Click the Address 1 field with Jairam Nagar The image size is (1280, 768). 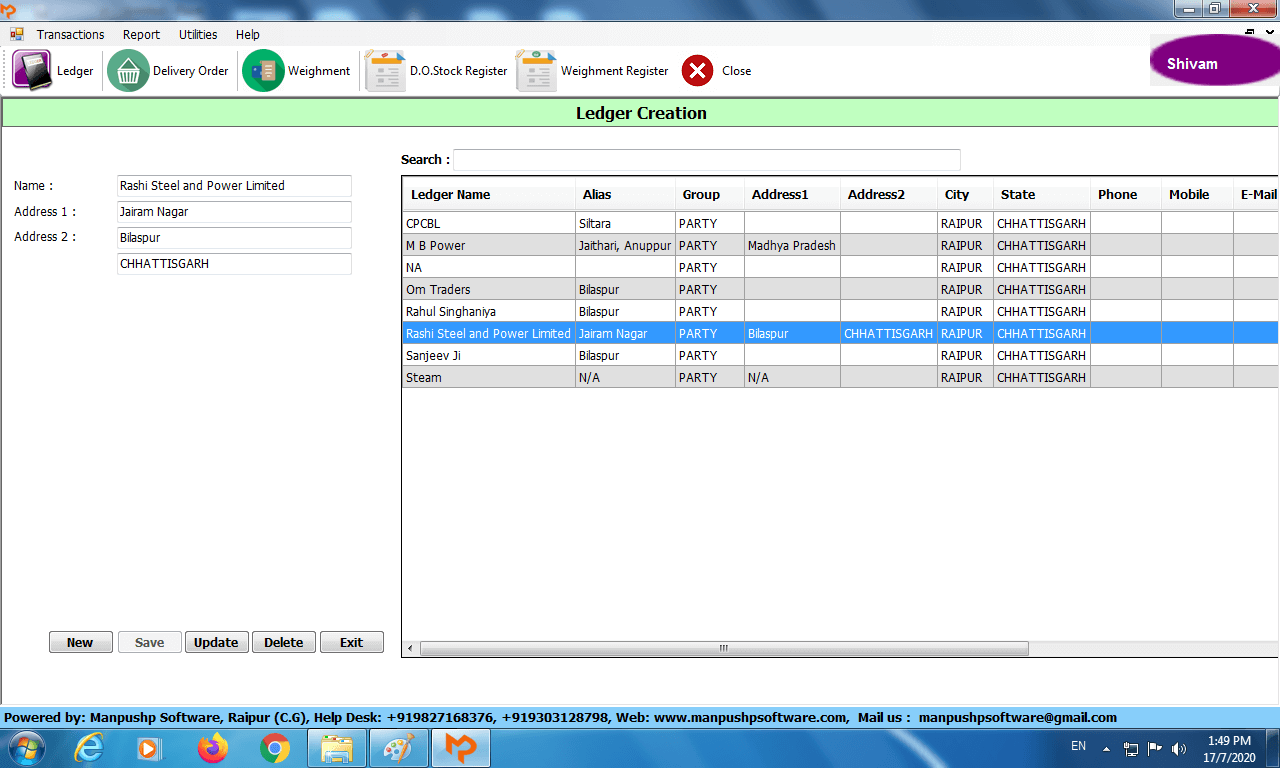(234, 212)
